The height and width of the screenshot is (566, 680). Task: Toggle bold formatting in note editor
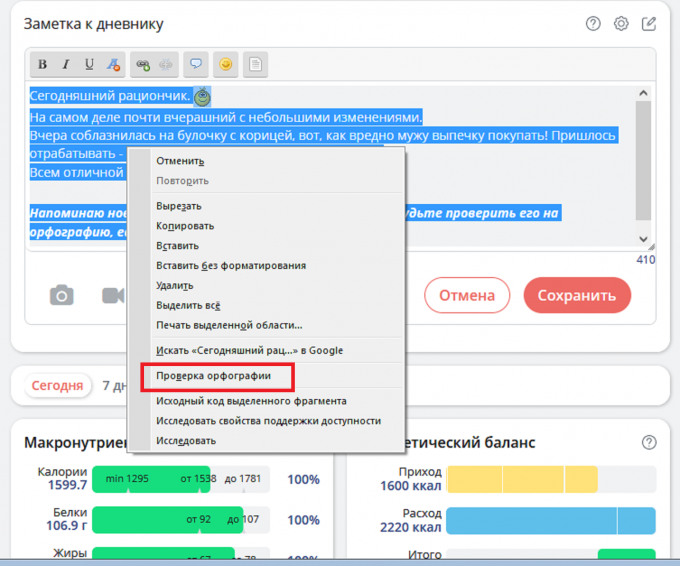pos(43,65)
